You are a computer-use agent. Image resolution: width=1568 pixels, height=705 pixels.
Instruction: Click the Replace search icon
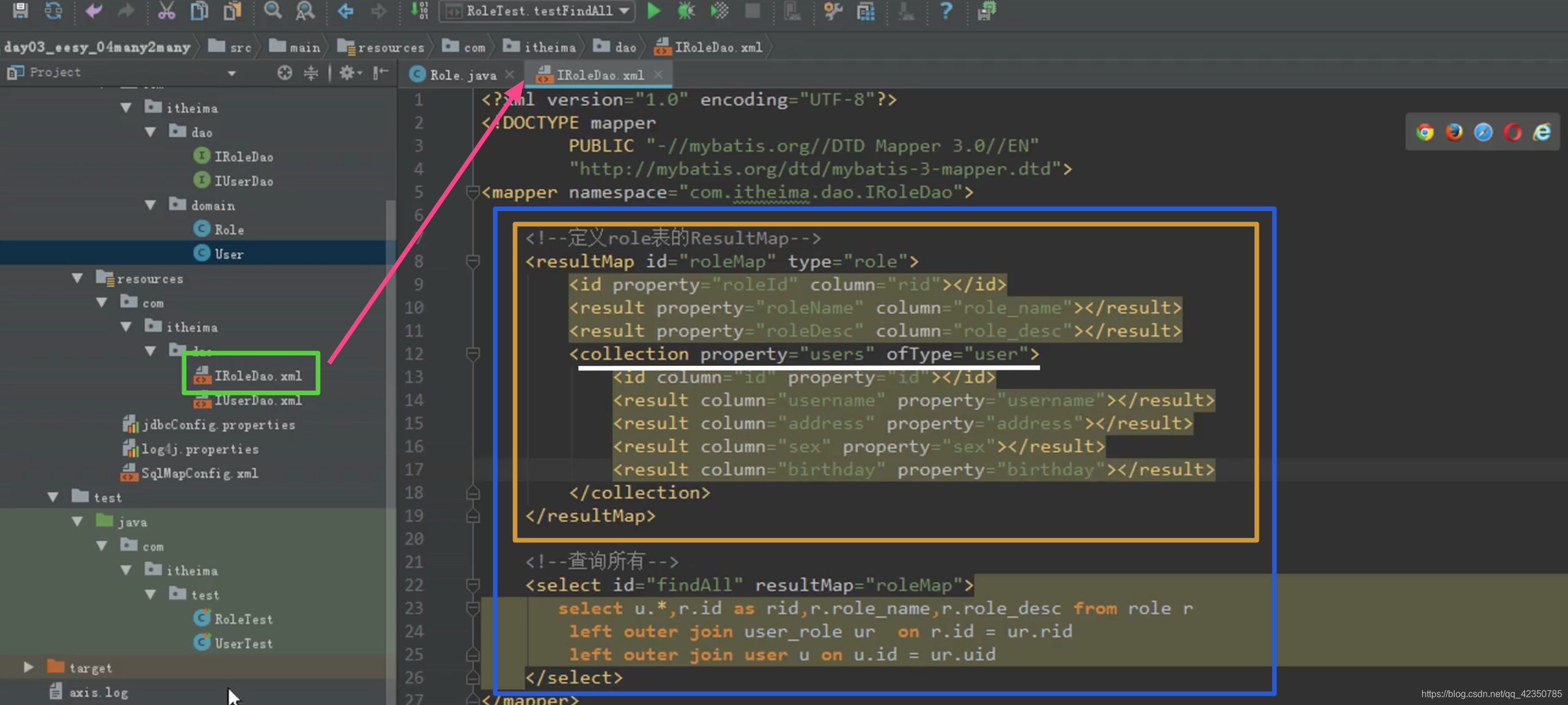tap(305, 10)
